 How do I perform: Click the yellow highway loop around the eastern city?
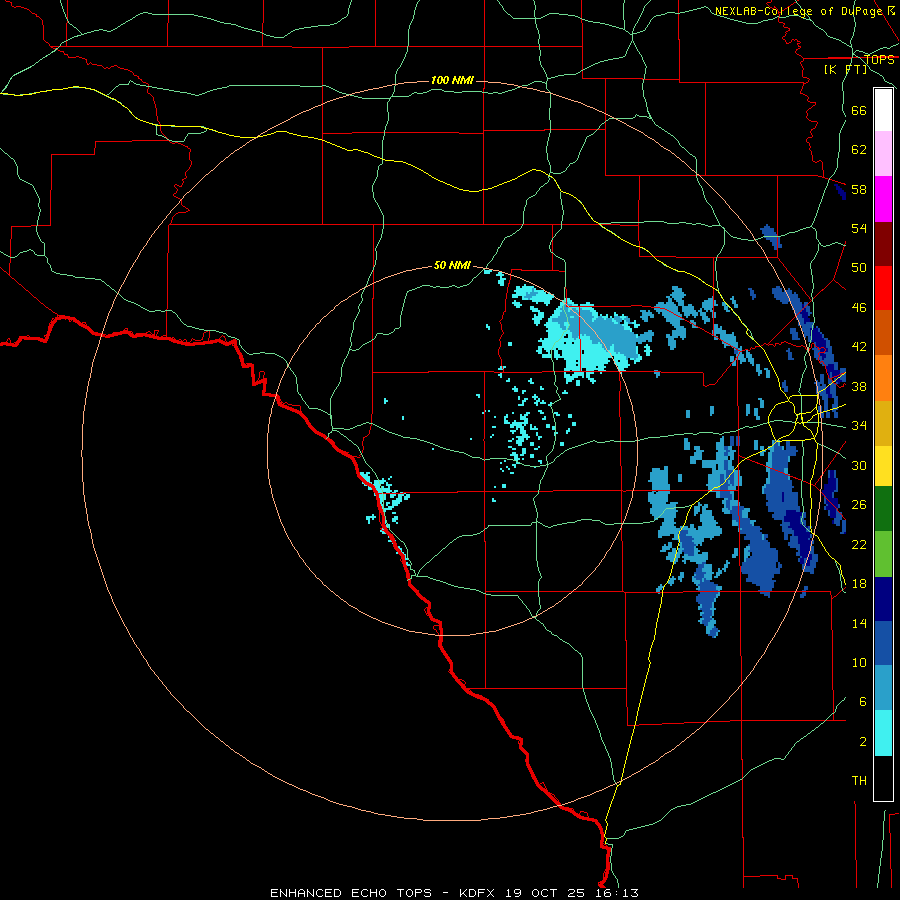pos(795,418)
